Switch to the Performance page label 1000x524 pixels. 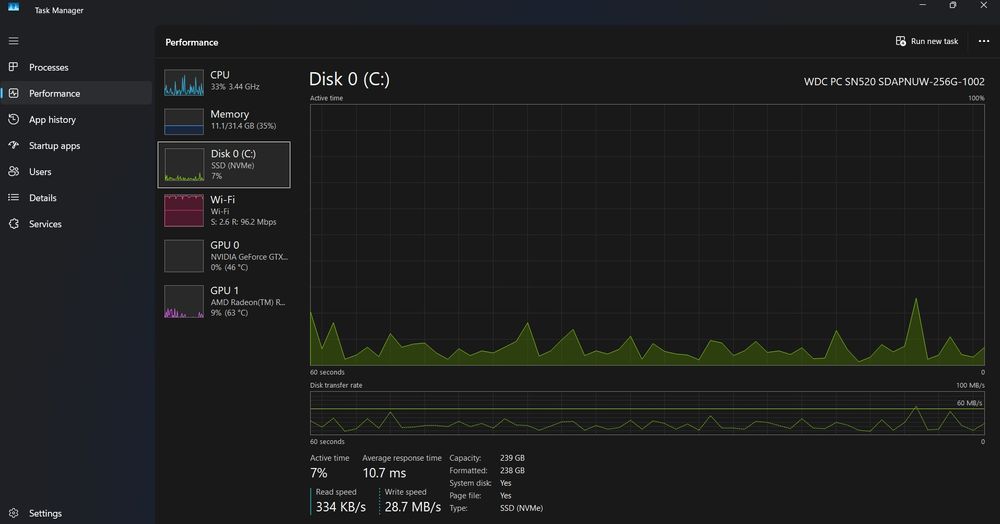54,93
